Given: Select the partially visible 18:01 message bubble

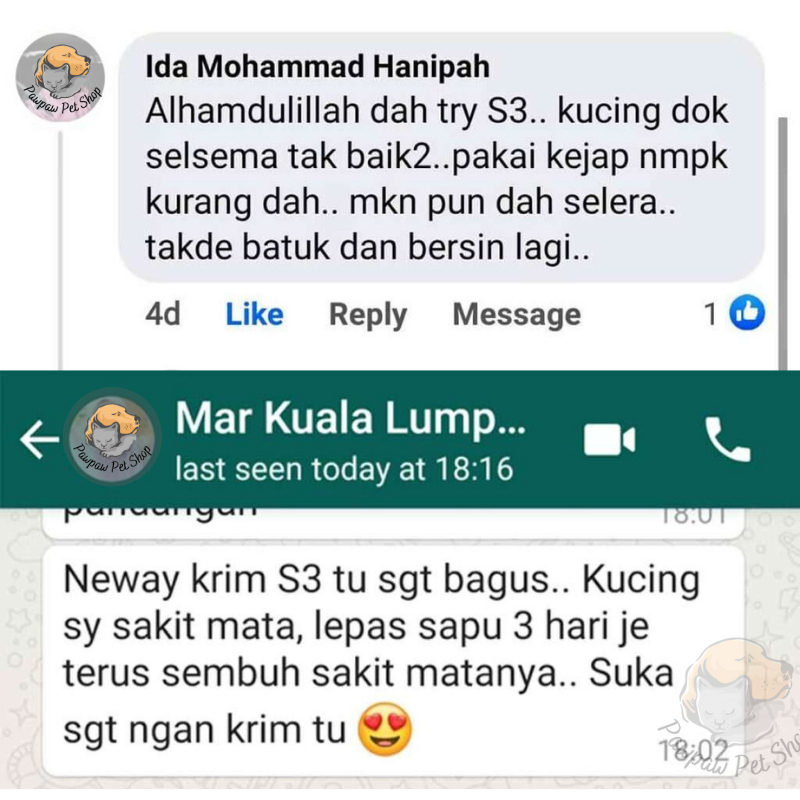Looking at the screenshot, I should tap(393, 523).
